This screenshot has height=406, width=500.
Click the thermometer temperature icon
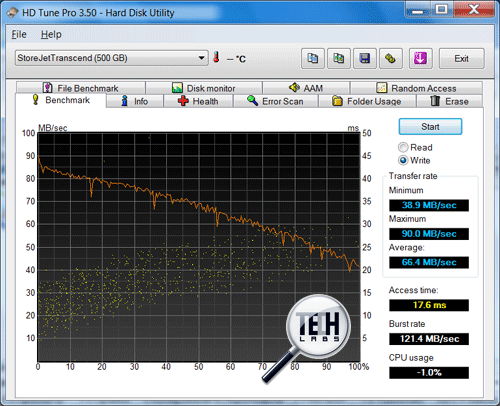(x=216, y=57)
